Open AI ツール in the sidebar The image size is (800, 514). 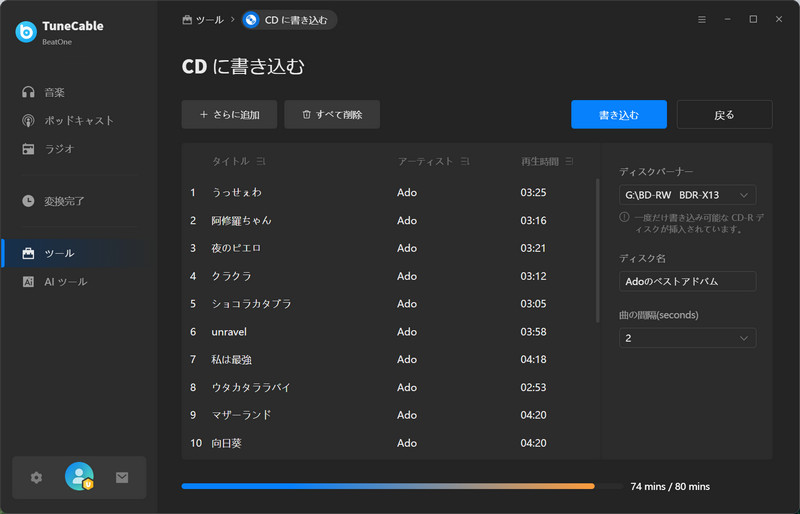tap(55, 282)
